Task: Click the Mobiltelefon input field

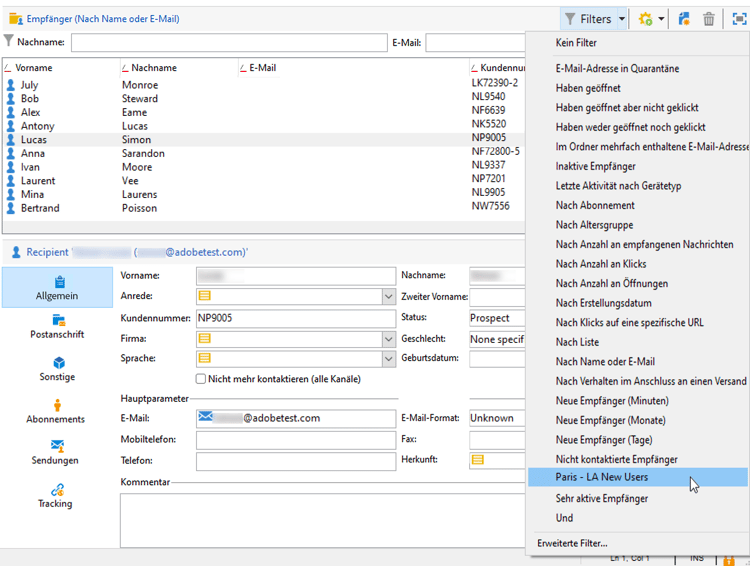Action: (296, 440)
